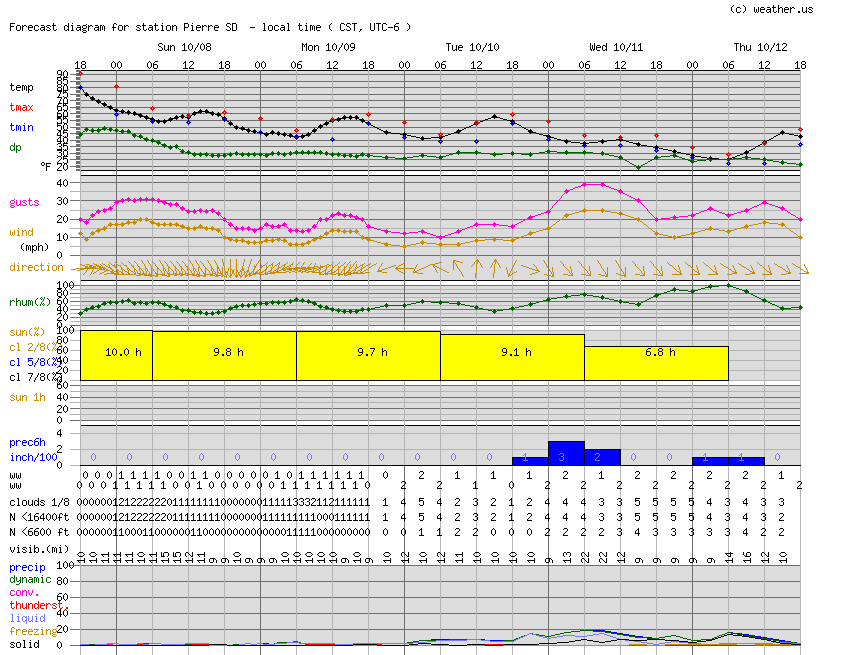The image size is (850, 655).
Task: Click the orange "freezing" legend label
Action: tap(33, 632)
